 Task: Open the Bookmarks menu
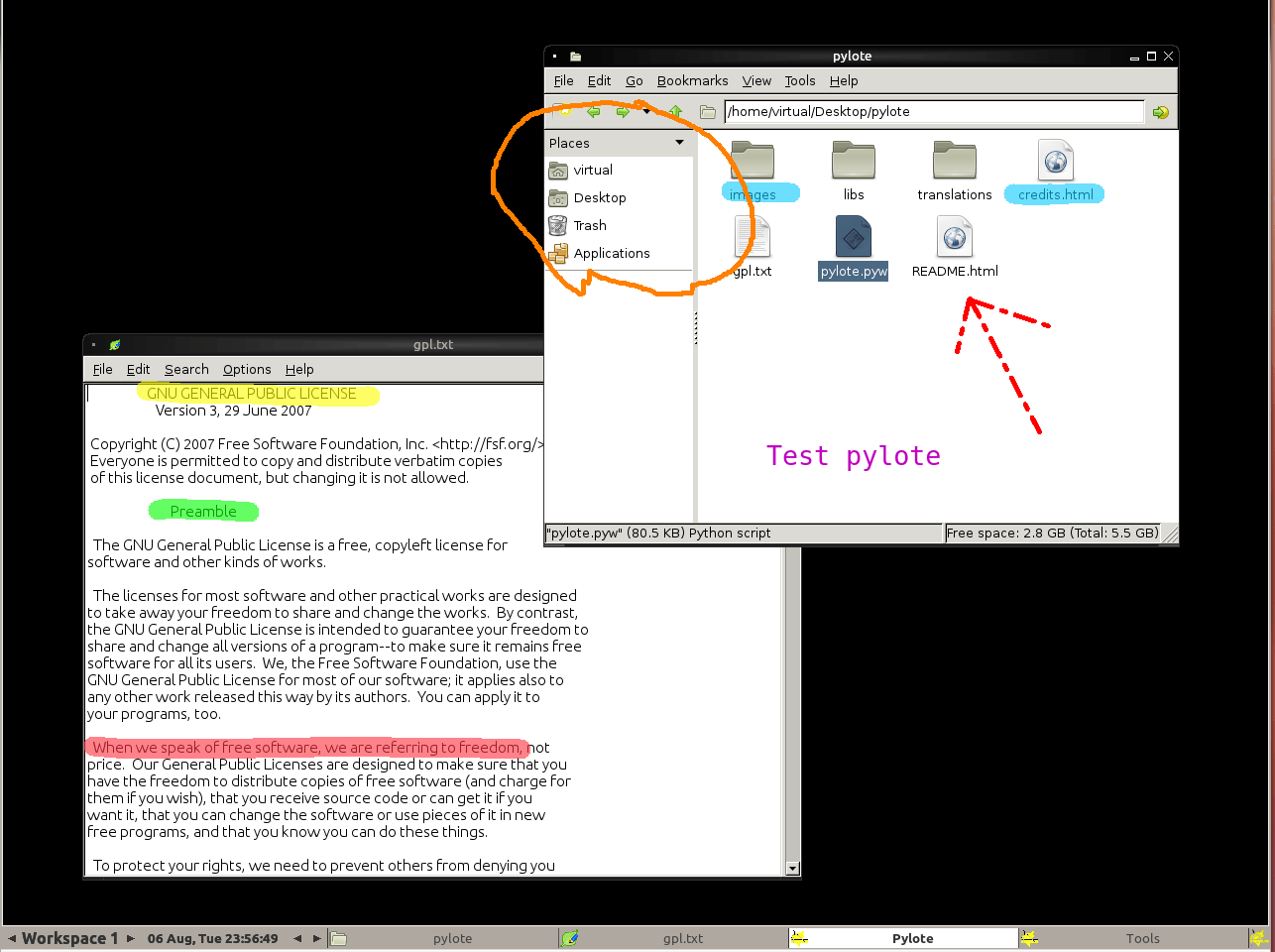[692, 80]
